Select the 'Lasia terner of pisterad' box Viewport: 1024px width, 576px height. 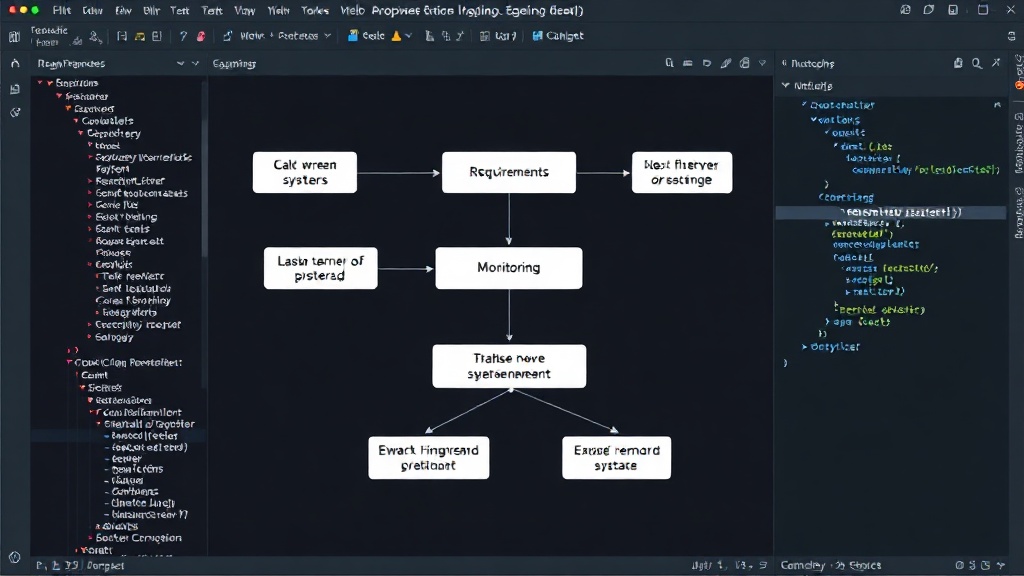click(320, 268)
